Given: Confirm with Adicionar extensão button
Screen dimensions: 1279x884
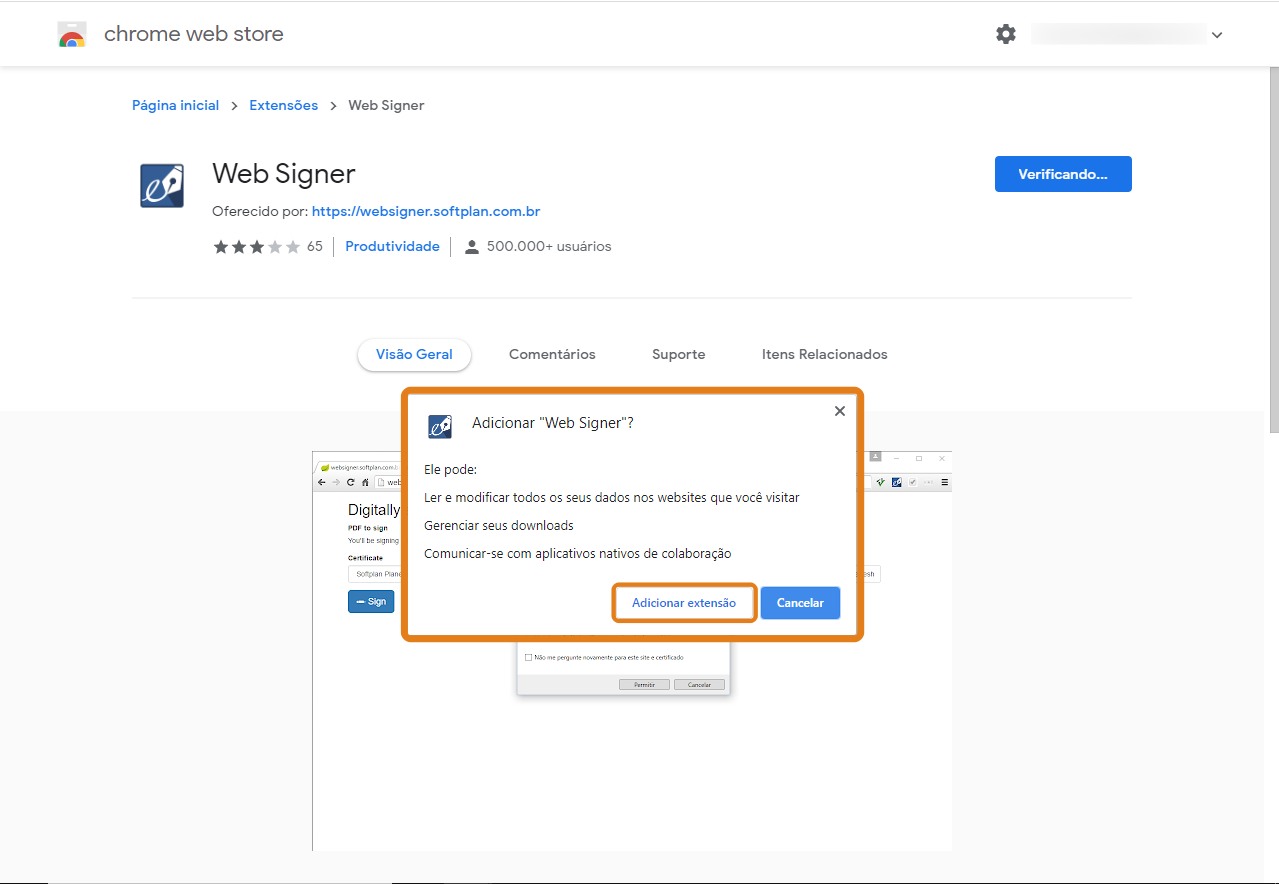Looking at the screenshot, I should coord(684,603).
